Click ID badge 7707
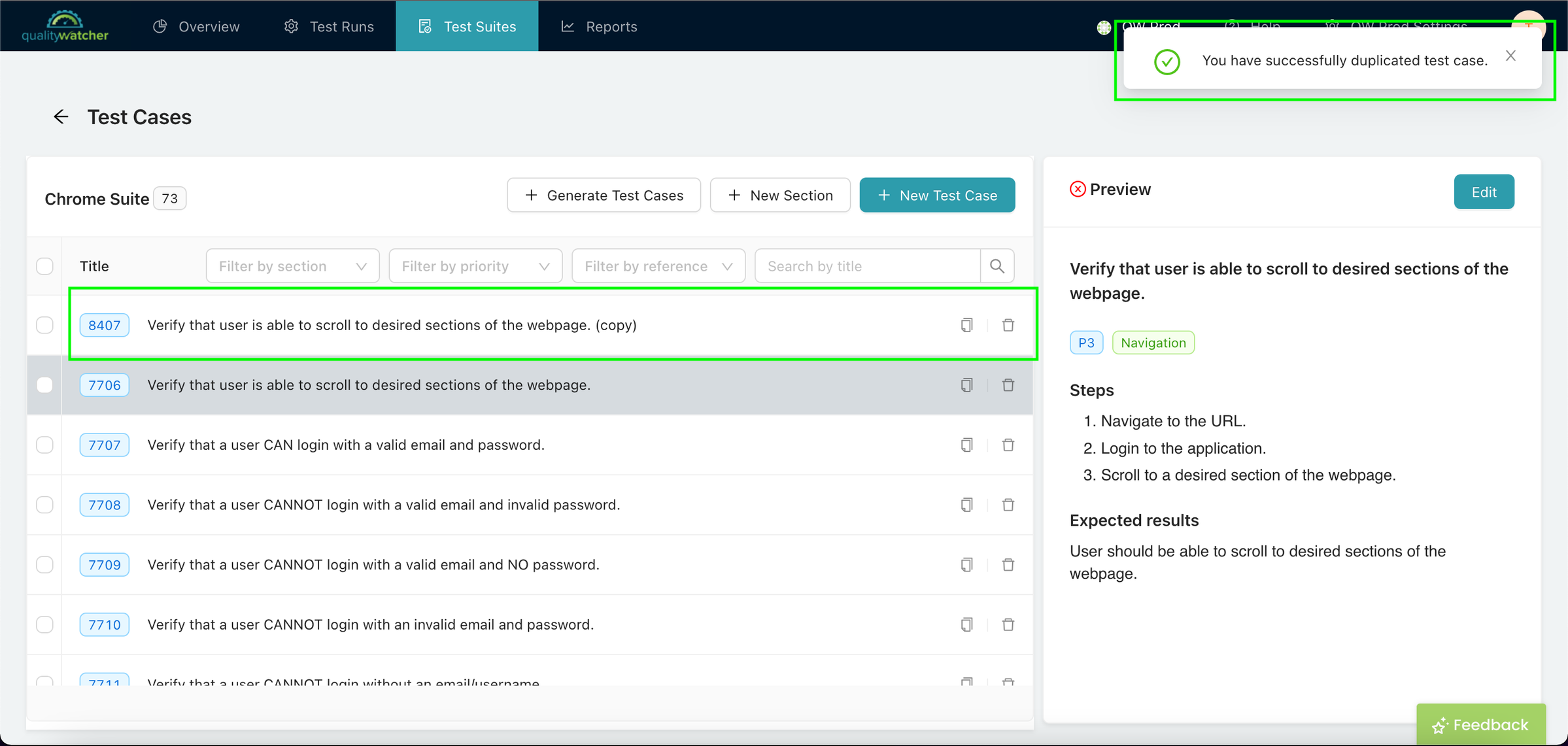1568x746 pixels. coord(105,445)
